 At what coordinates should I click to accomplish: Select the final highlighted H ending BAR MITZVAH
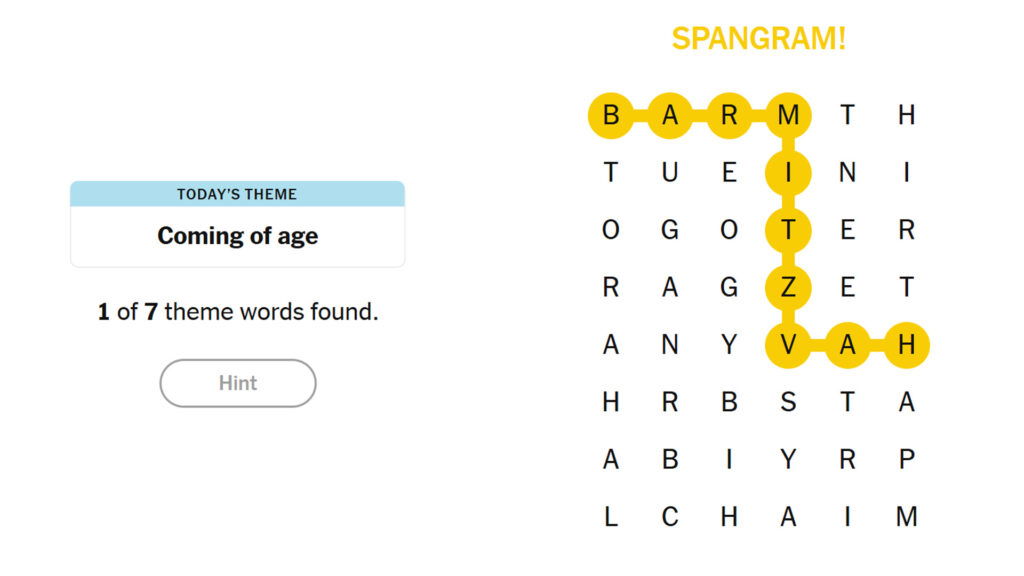(904, 345)
